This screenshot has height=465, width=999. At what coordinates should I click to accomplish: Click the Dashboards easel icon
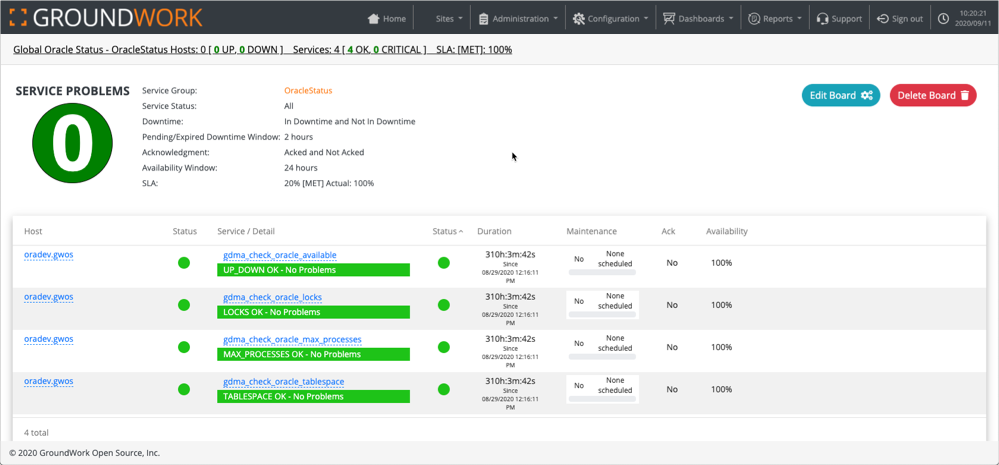pyautogui.click(x=669, y=18)
